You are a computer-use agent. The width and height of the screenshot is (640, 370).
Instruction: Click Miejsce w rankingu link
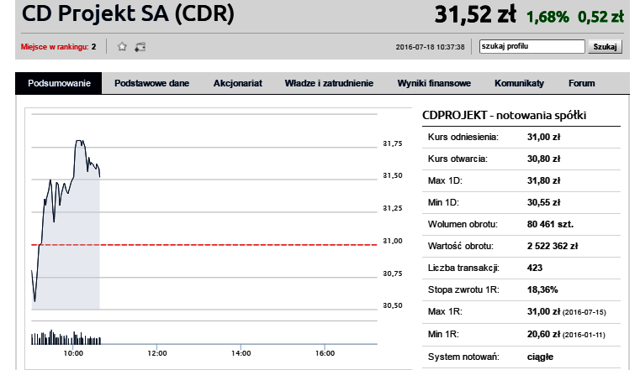coord(55,47)
